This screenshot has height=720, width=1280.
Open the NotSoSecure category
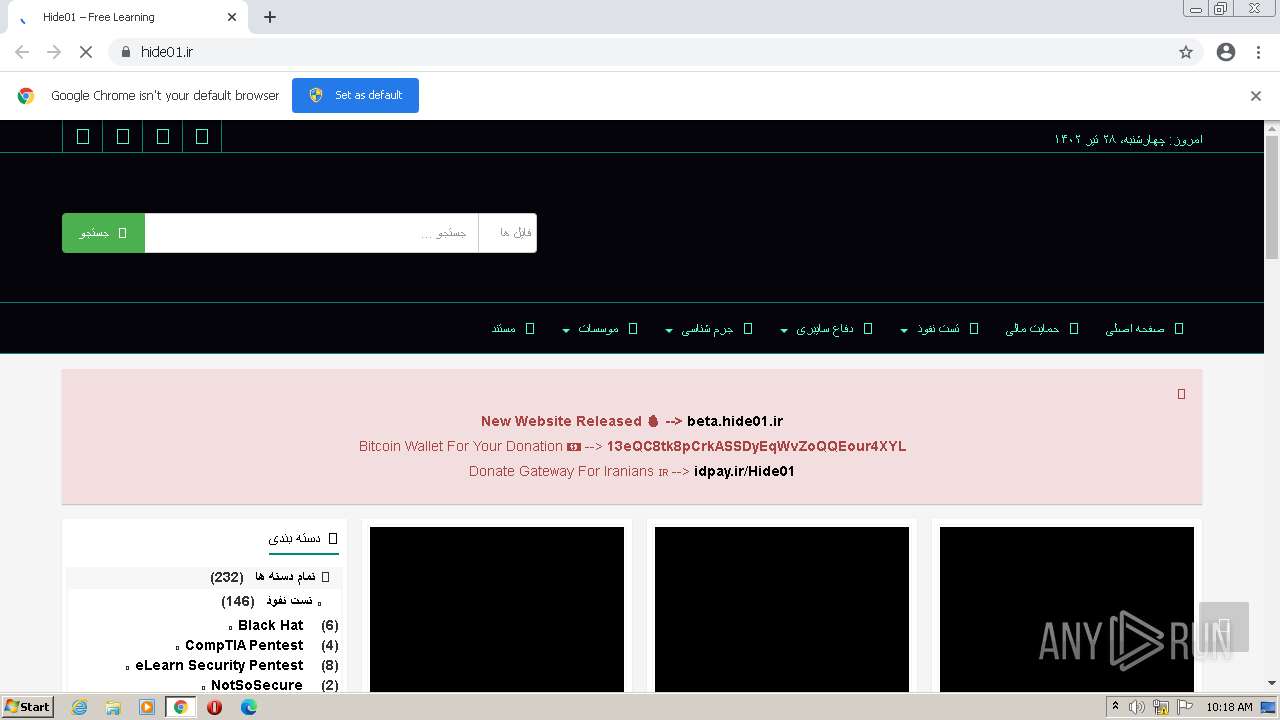click(x=257, y=685)
